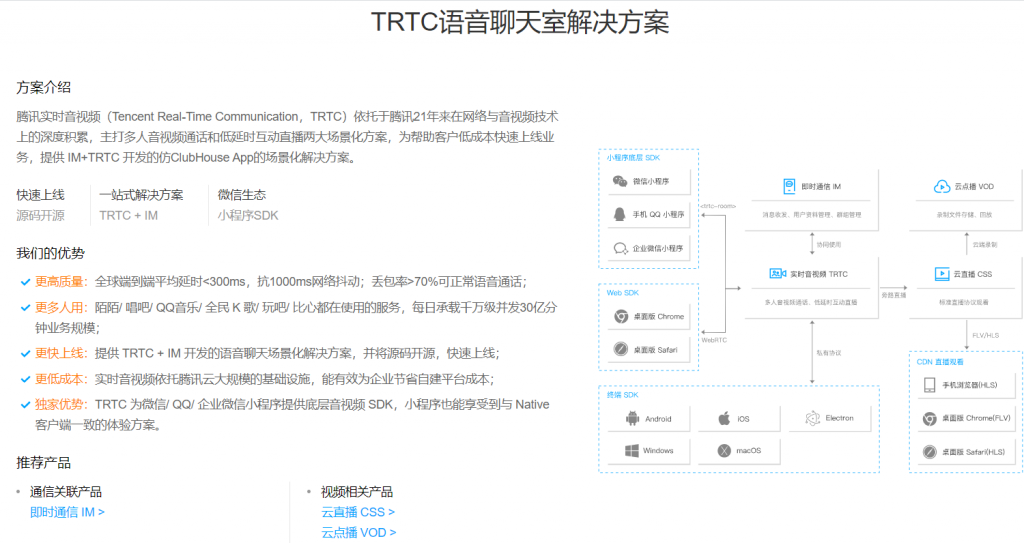Viewport: 1024px width, 543px height.
Task: Click the Windows logo icon
Action: 632,450
